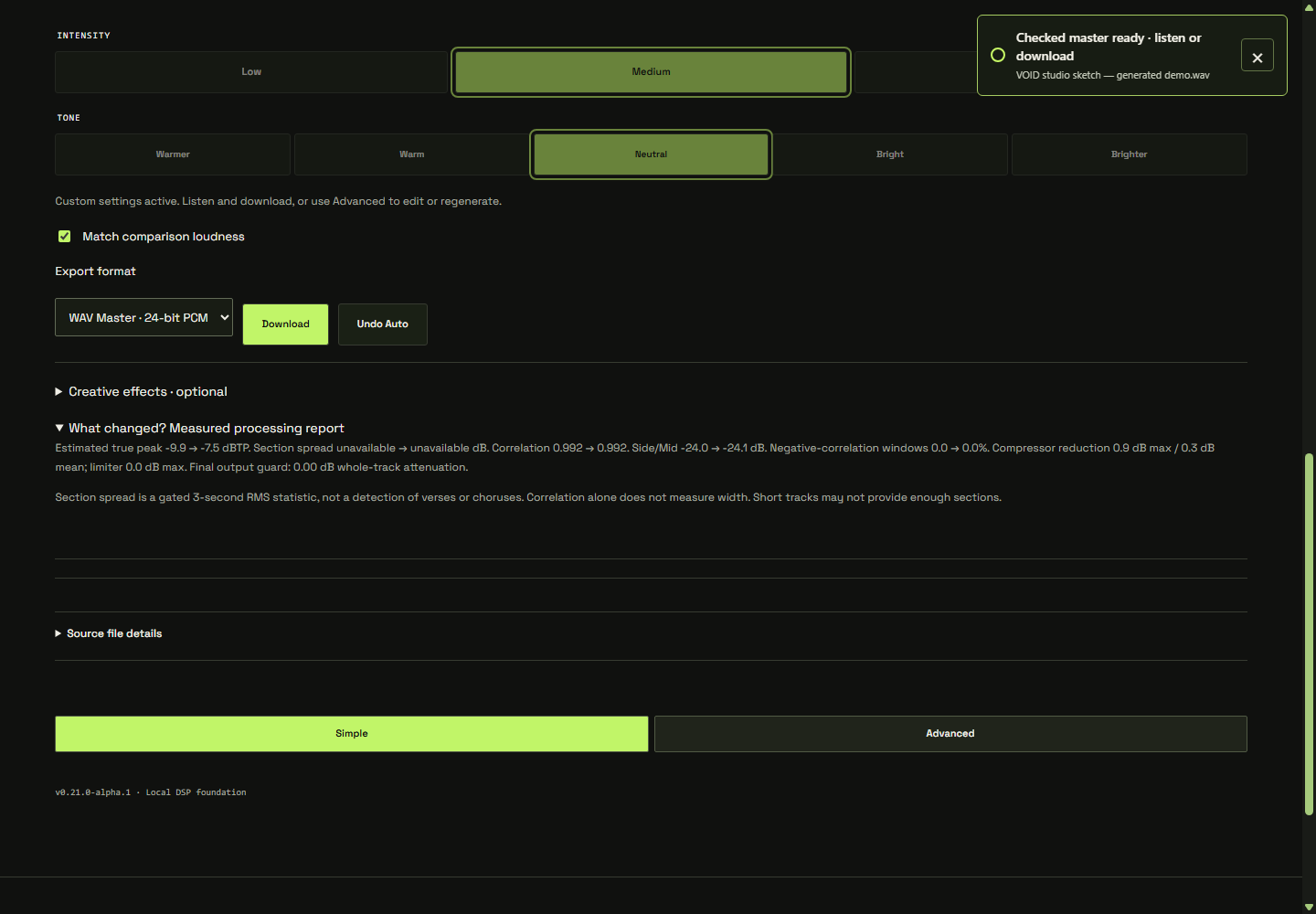Image resolution: width=1316 pixels, height=914 pixels.
Task: Select Medium intensity
Action: click(651, 72)
